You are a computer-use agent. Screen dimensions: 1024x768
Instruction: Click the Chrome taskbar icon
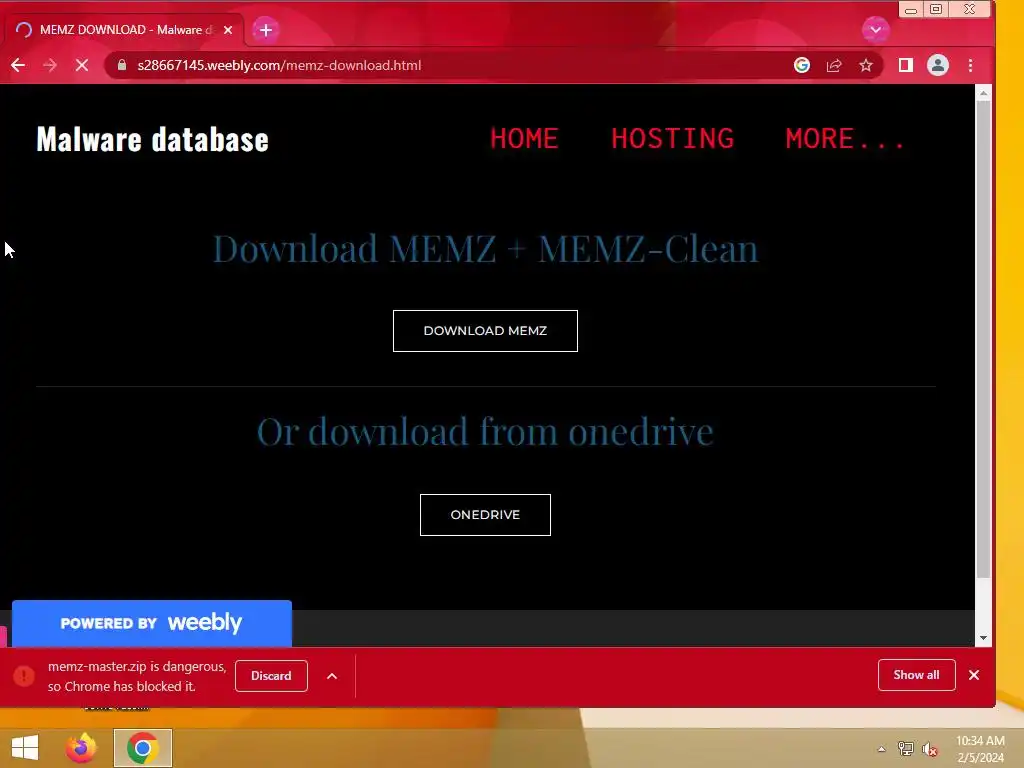coord(142,748)
